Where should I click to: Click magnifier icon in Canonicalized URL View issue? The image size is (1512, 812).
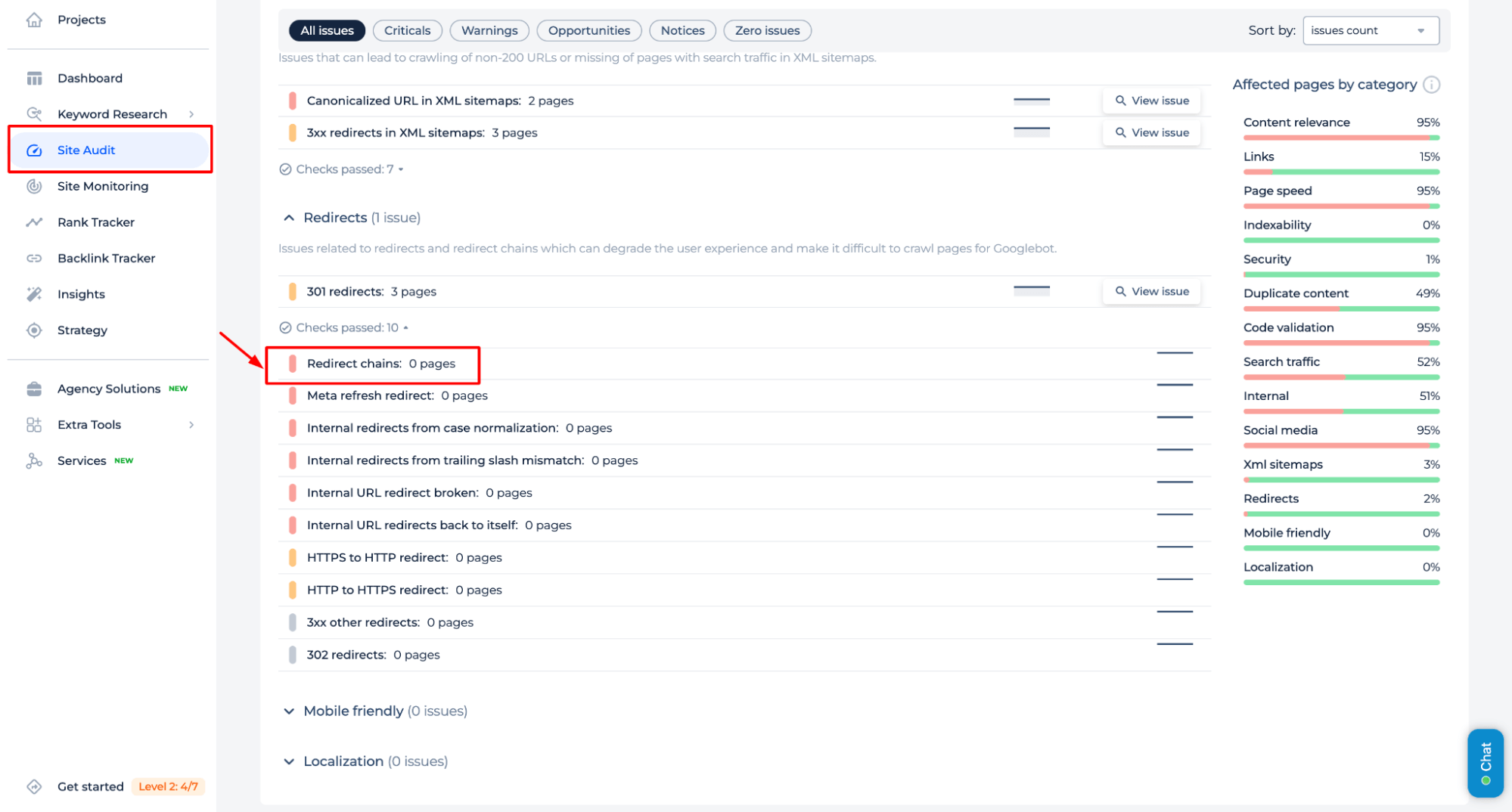pos(1121,101)
